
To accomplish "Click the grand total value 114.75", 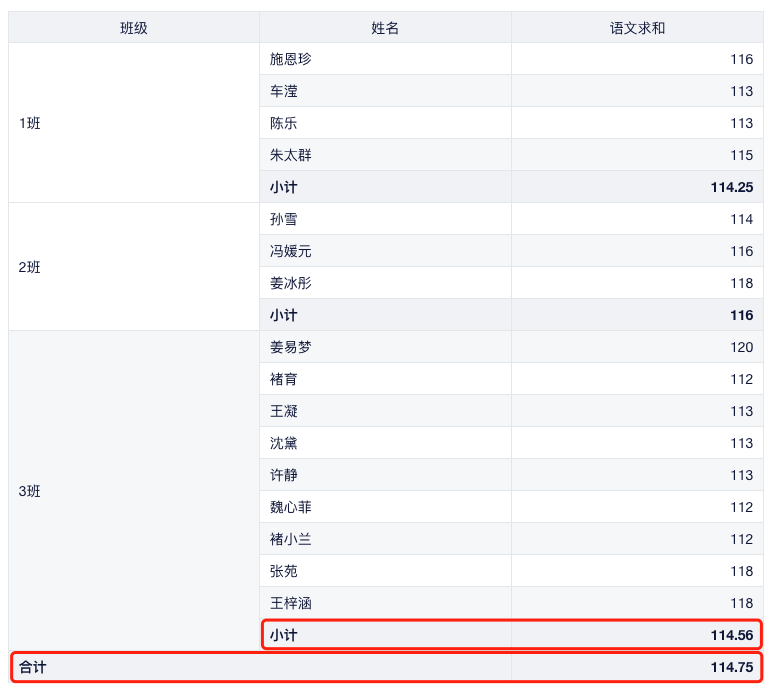I will pos(731,667).
